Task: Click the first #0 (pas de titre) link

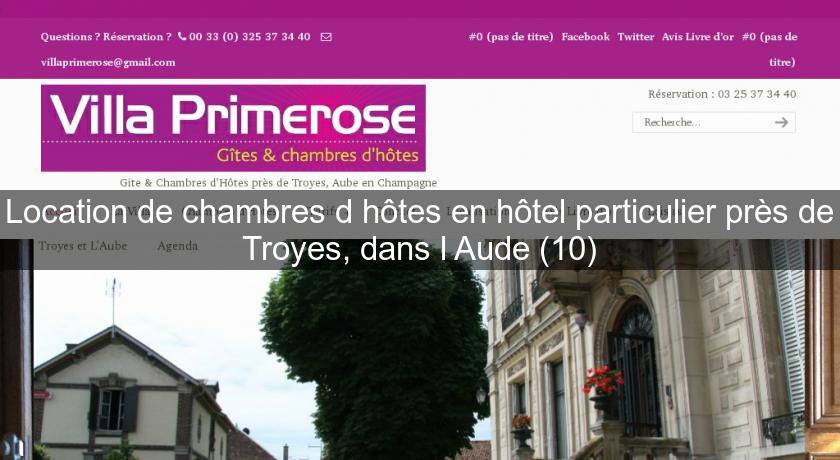Action: click(x=511, y=36)
